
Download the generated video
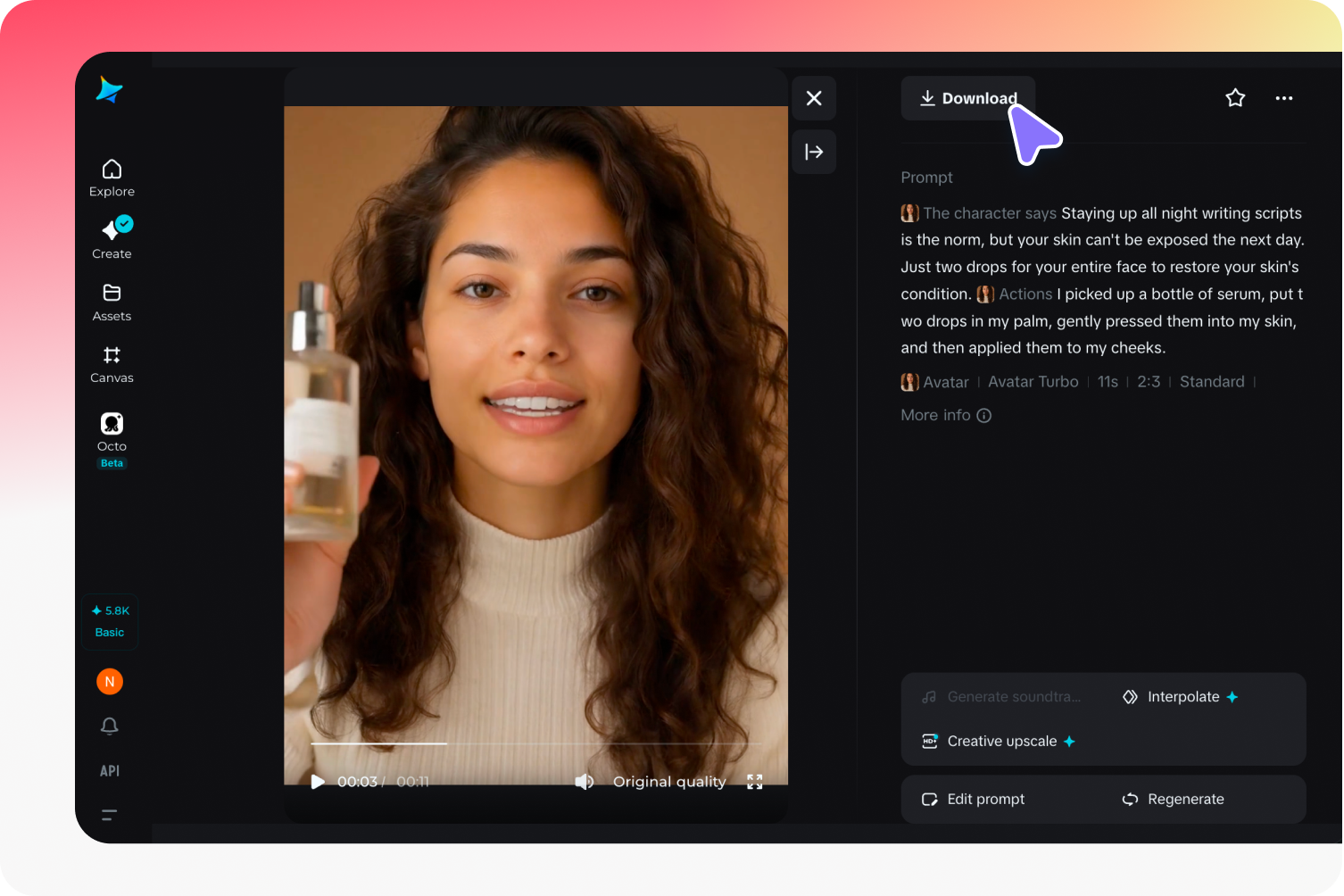pos(968,98)
